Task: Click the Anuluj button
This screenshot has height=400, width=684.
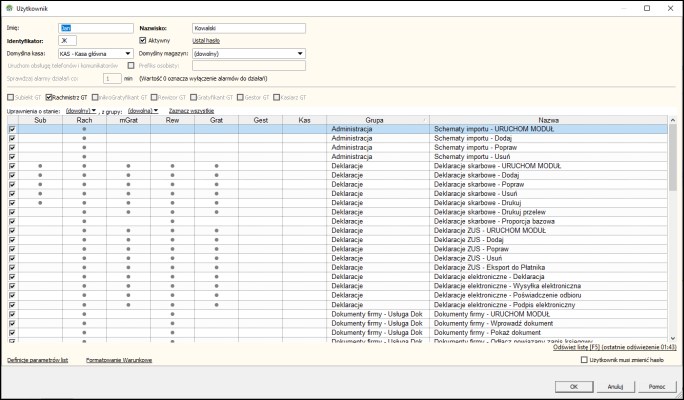Action: [615, 385]
